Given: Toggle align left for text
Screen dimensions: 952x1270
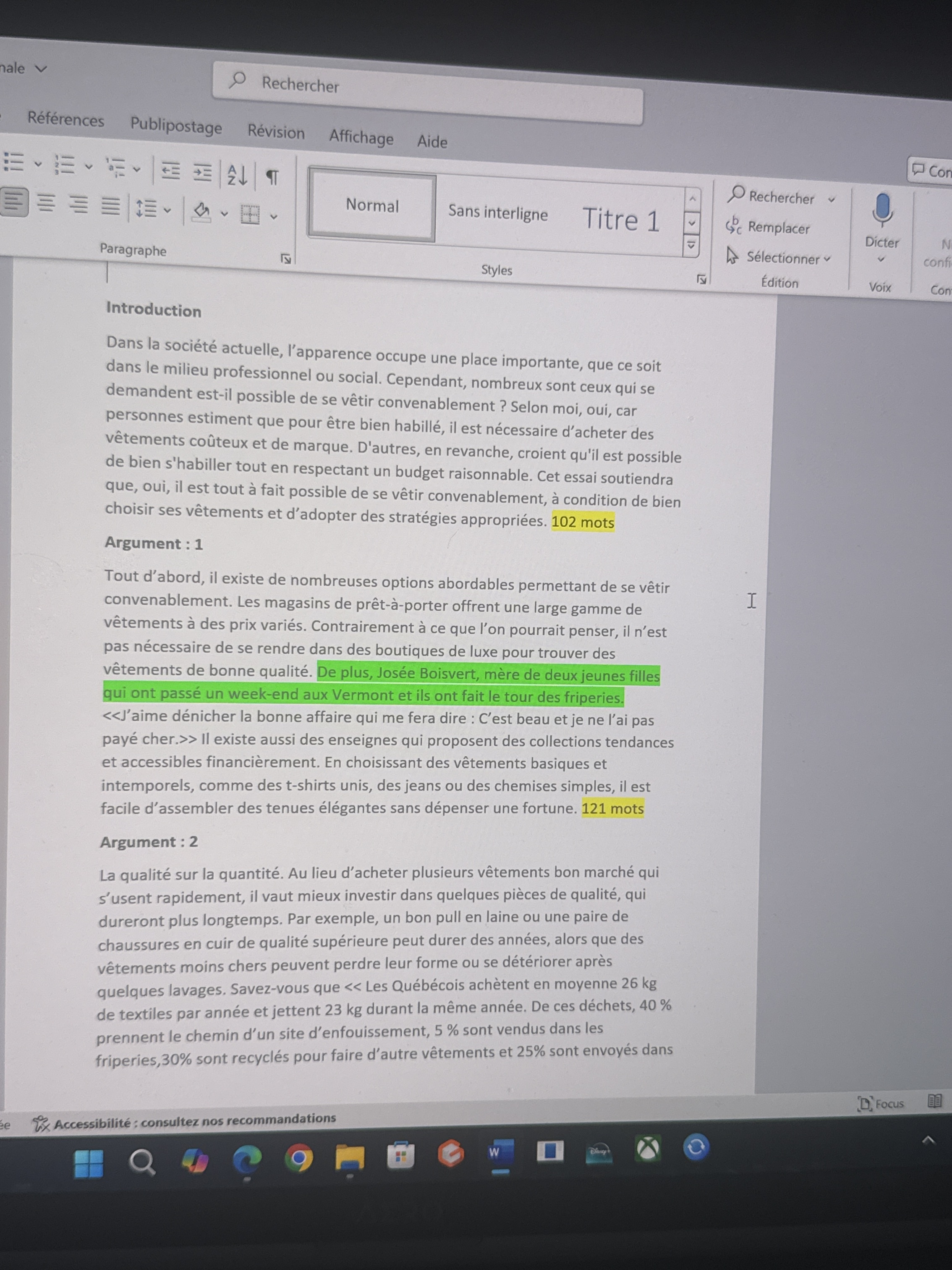Looking at the screenshot, I should 14,202.
